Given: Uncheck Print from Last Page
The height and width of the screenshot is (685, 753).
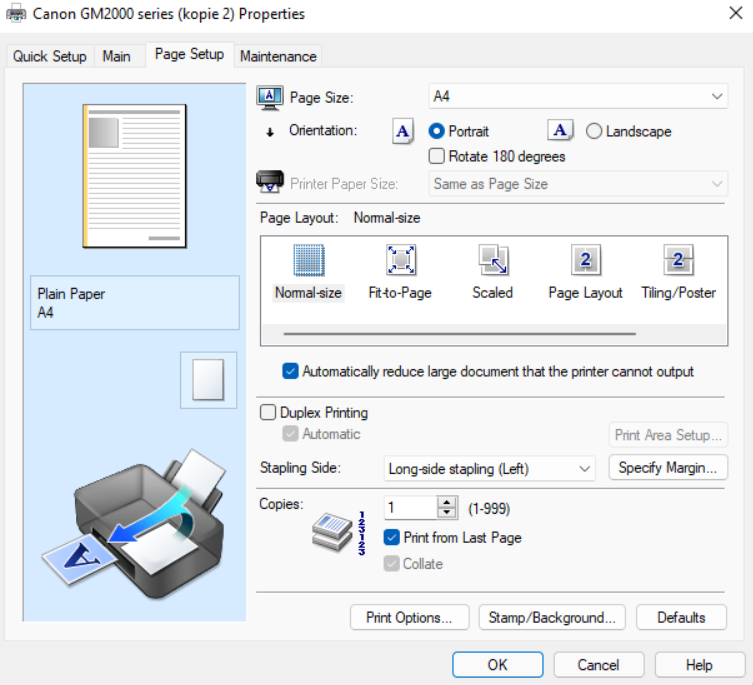Looking at the screenshot, I should 391,537.
